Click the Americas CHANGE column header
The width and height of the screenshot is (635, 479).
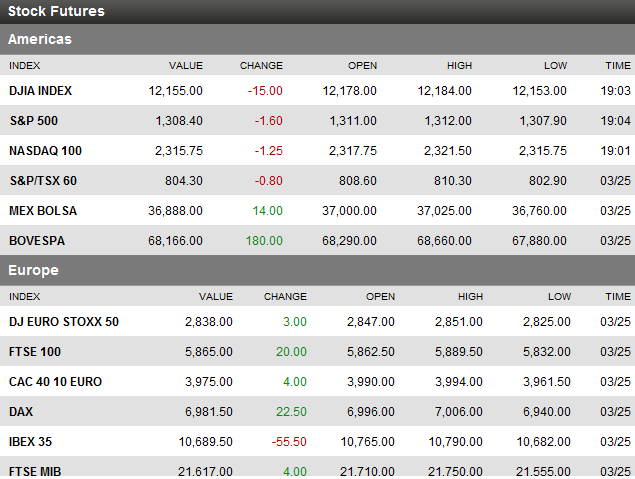click(x=261, y=66)
